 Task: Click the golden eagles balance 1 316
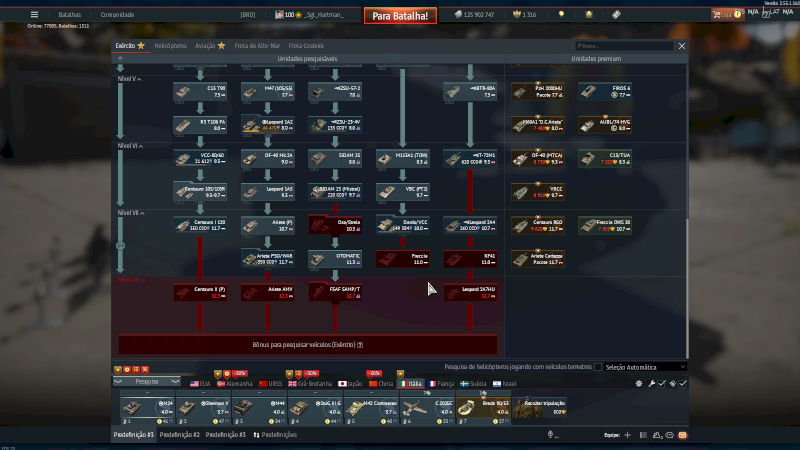coord(525,15)
